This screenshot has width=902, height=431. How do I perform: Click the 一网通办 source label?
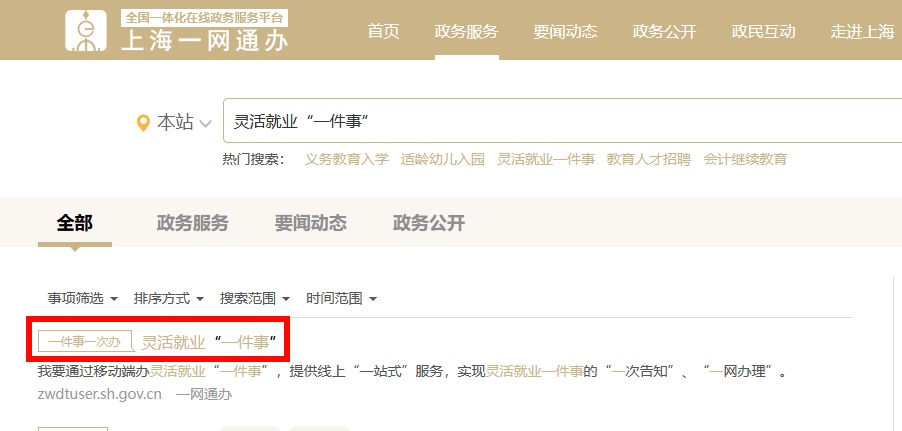(204, 395)
